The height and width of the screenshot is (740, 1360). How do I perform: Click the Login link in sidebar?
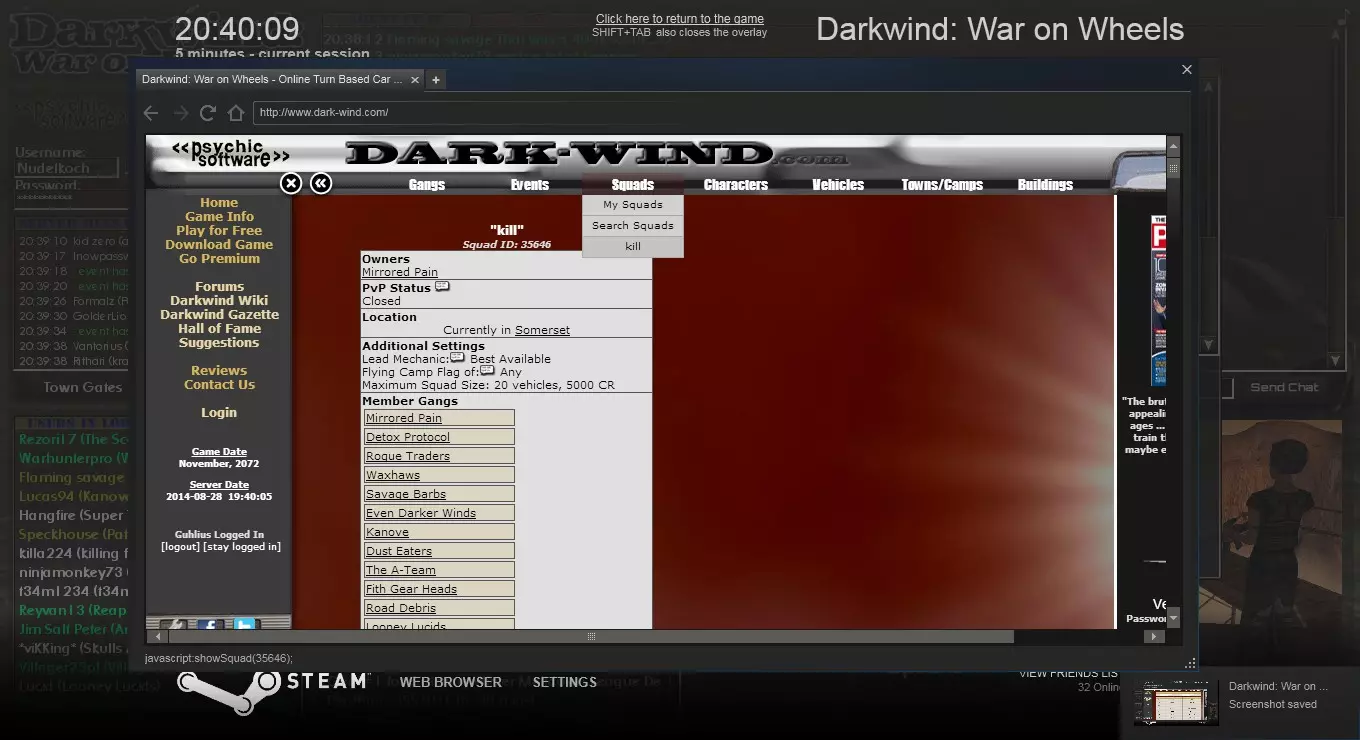click(219, 413)
